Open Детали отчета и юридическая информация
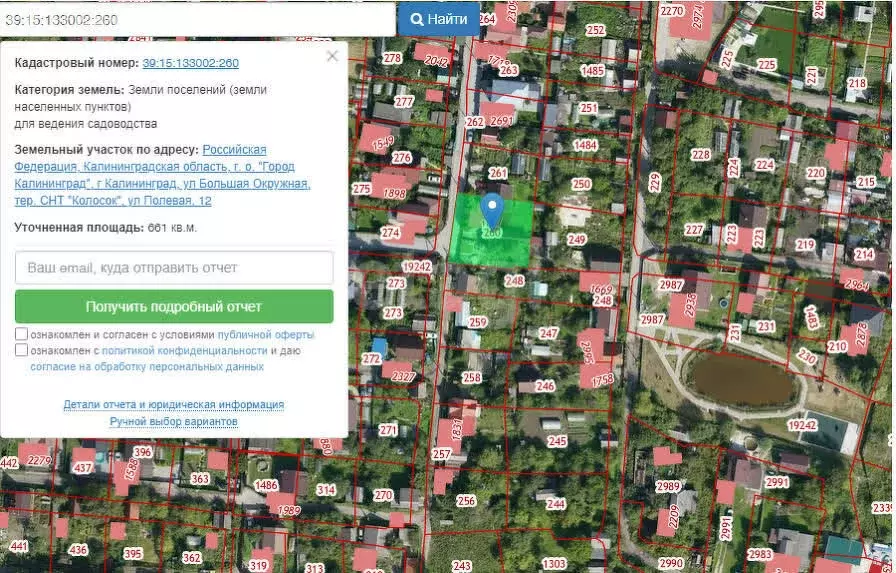 174,405
